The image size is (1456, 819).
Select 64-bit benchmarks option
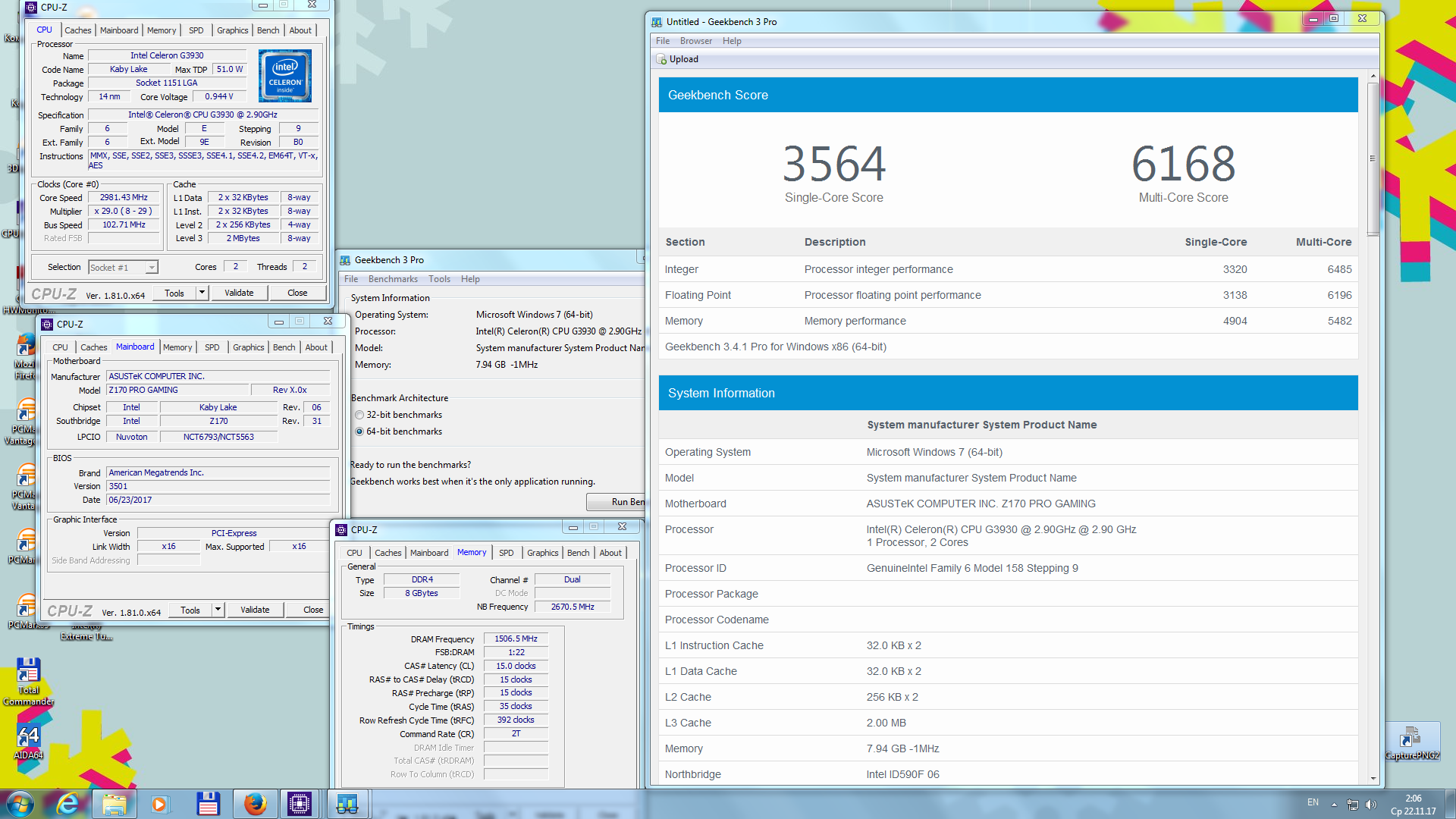[359, 431]
